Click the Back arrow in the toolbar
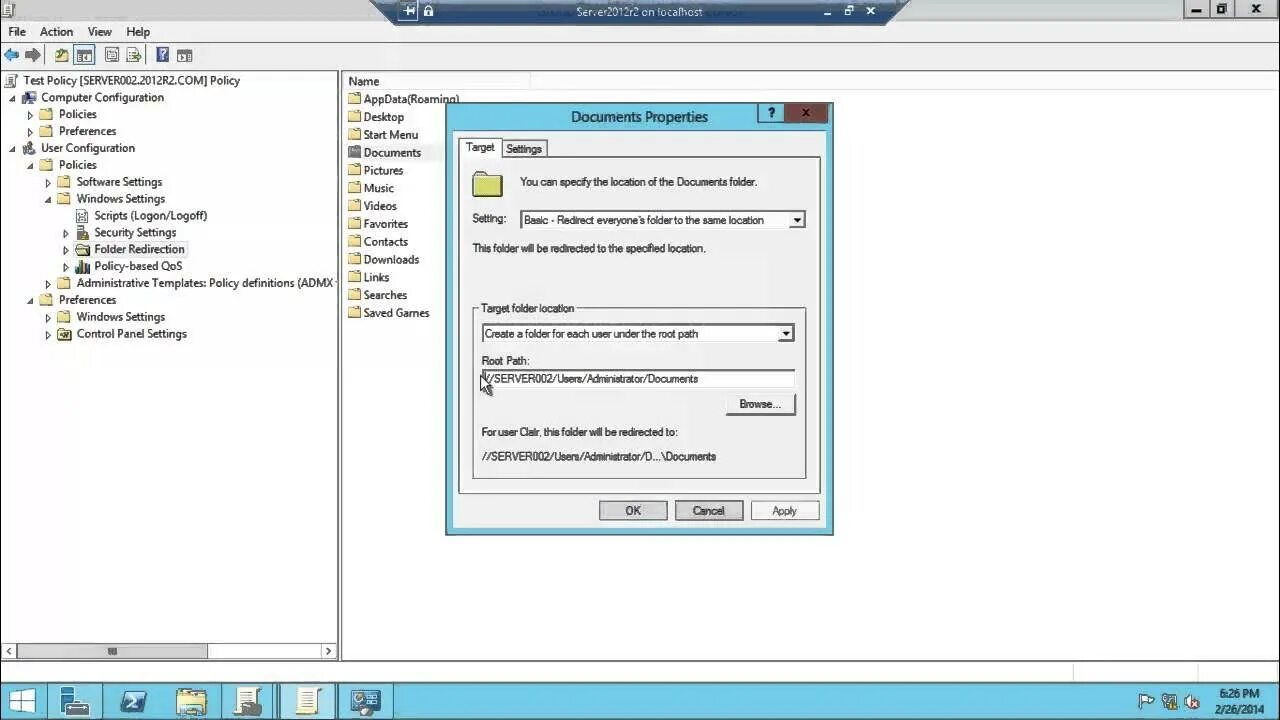Screen dimensions: 1280x720 (x=12, y=55)
